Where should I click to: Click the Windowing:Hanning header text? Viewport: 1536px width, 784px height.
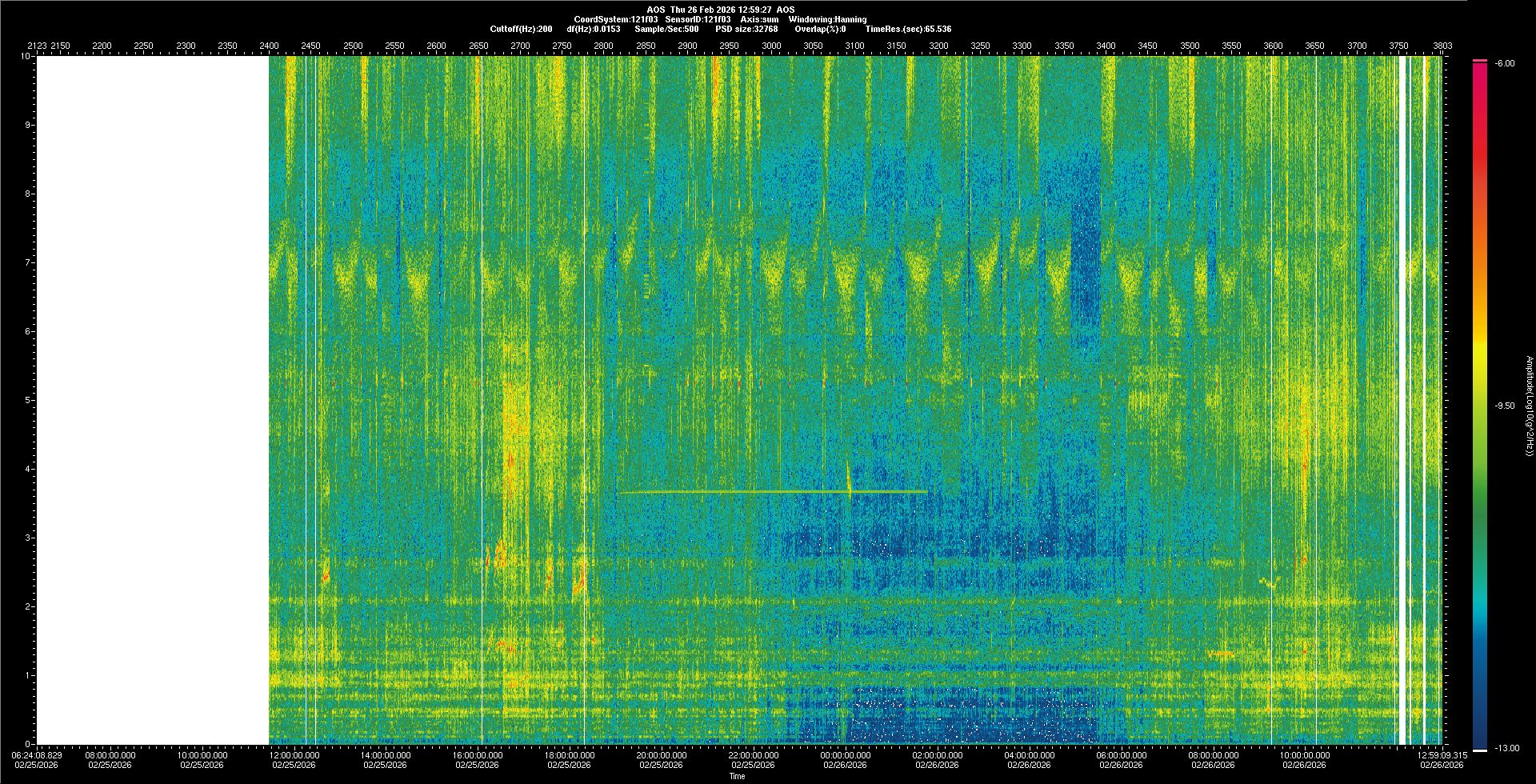[x=826, y=19]
